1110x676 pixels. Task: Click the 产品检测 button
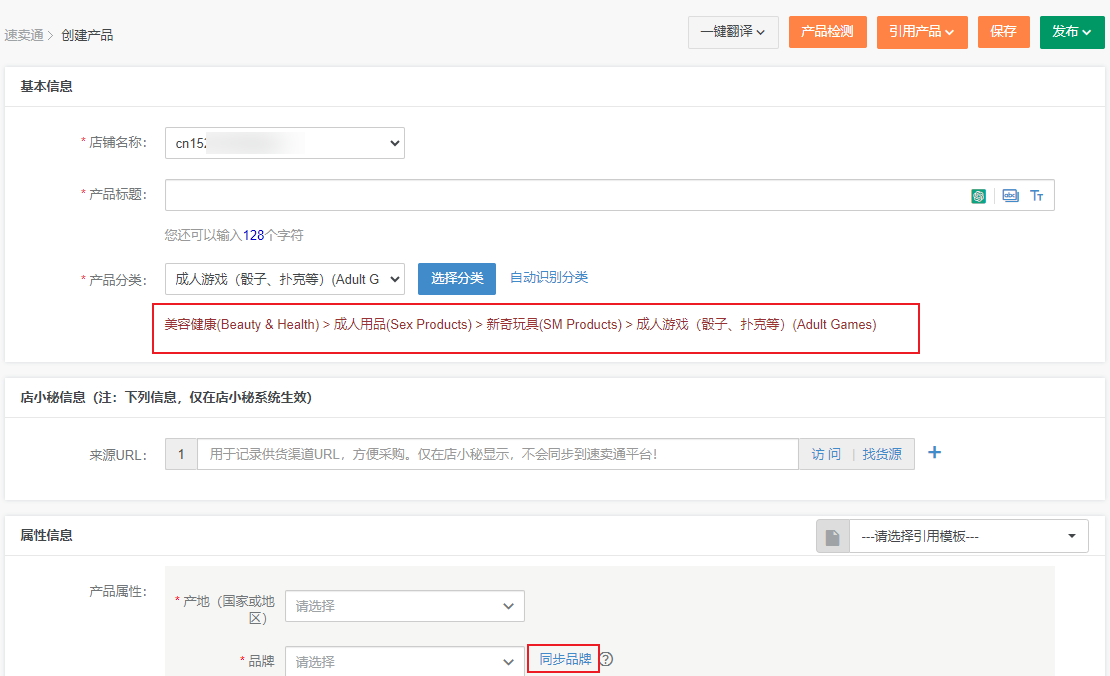tap(827, 32)
